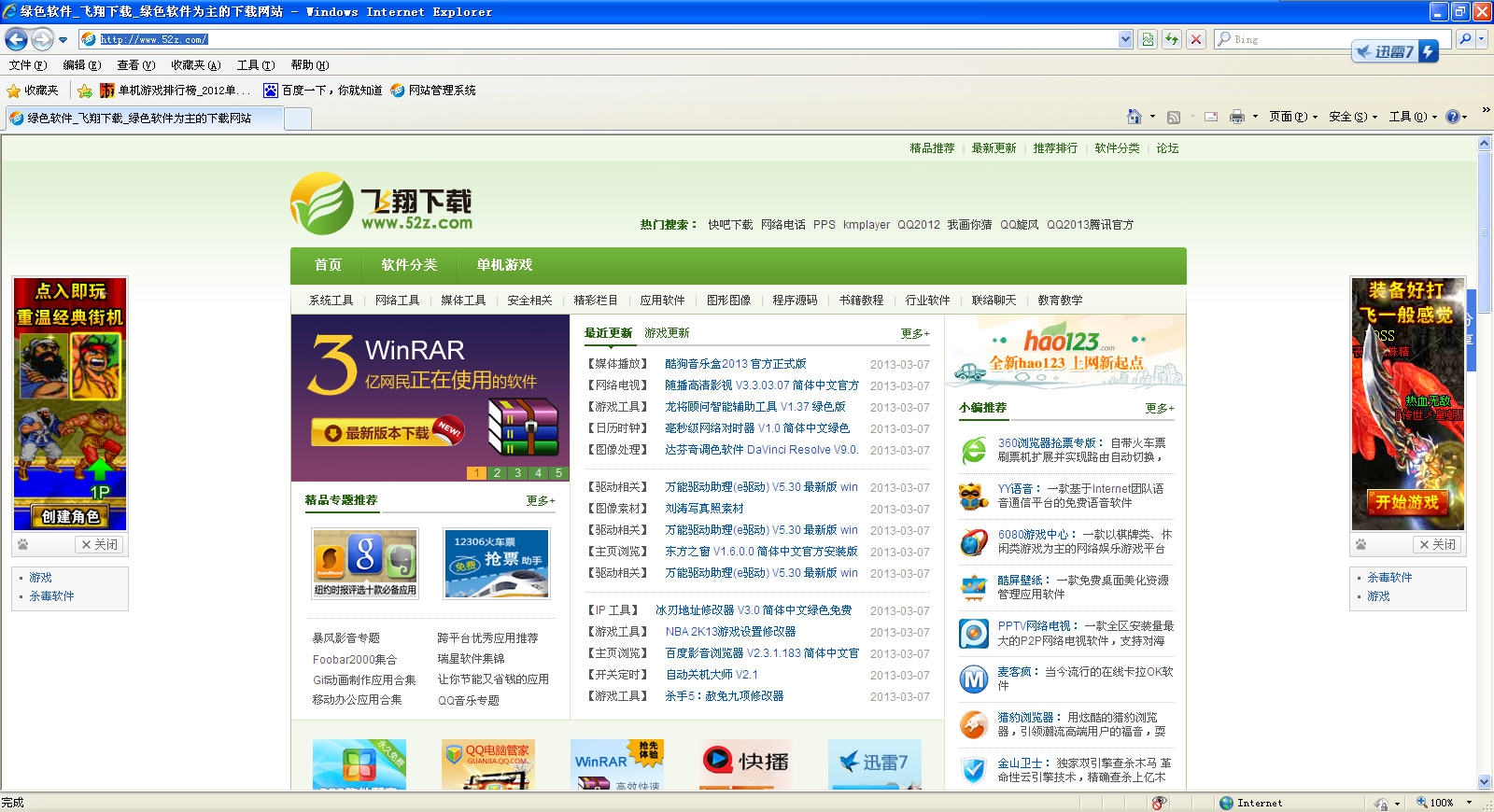This screenshot has width=1494, height=812.
Task: Click the Bing search magnifier button
Action: pos(1465,39)
